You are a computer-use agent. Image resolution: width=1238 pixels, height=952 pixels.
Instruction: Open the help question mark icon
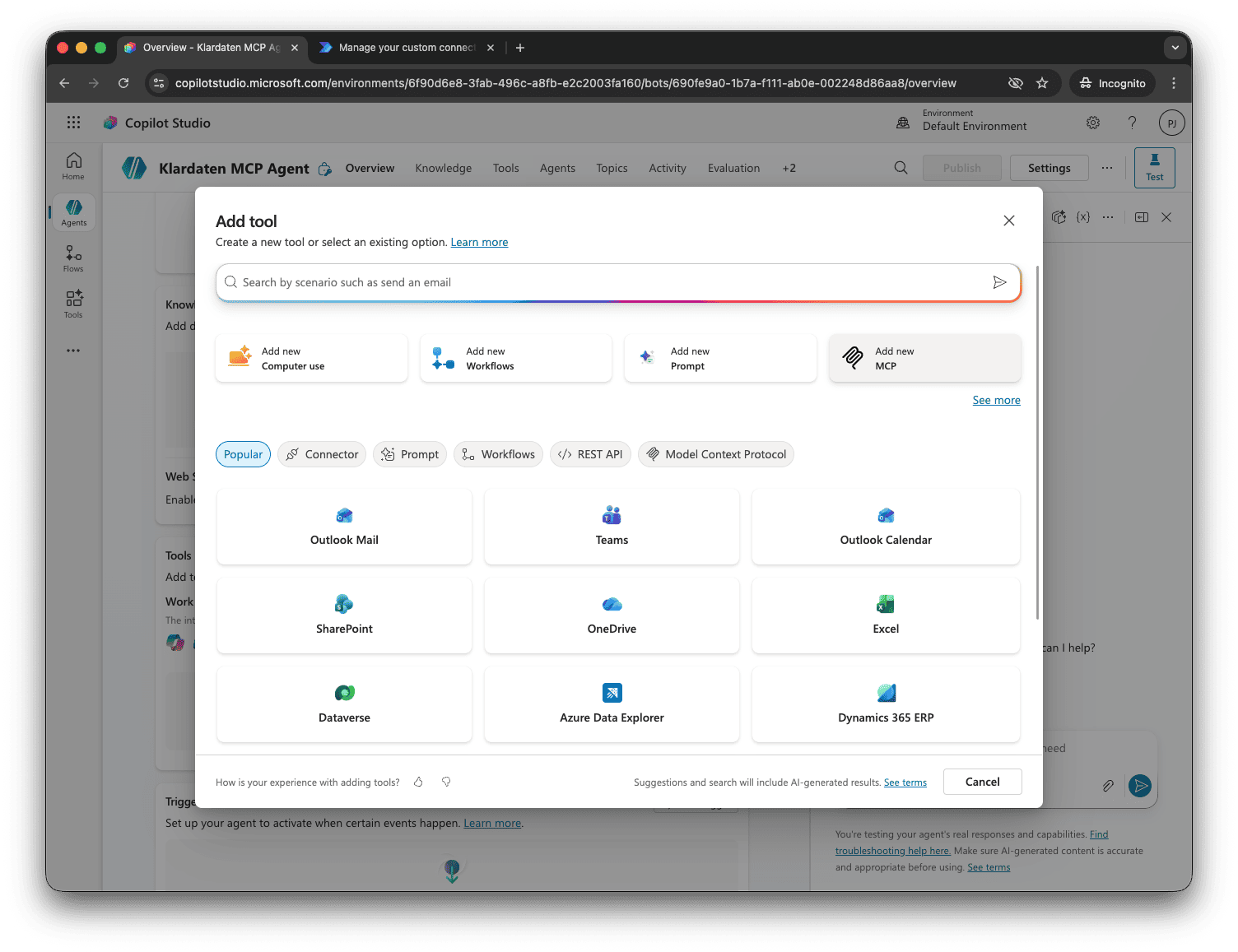1132,123
